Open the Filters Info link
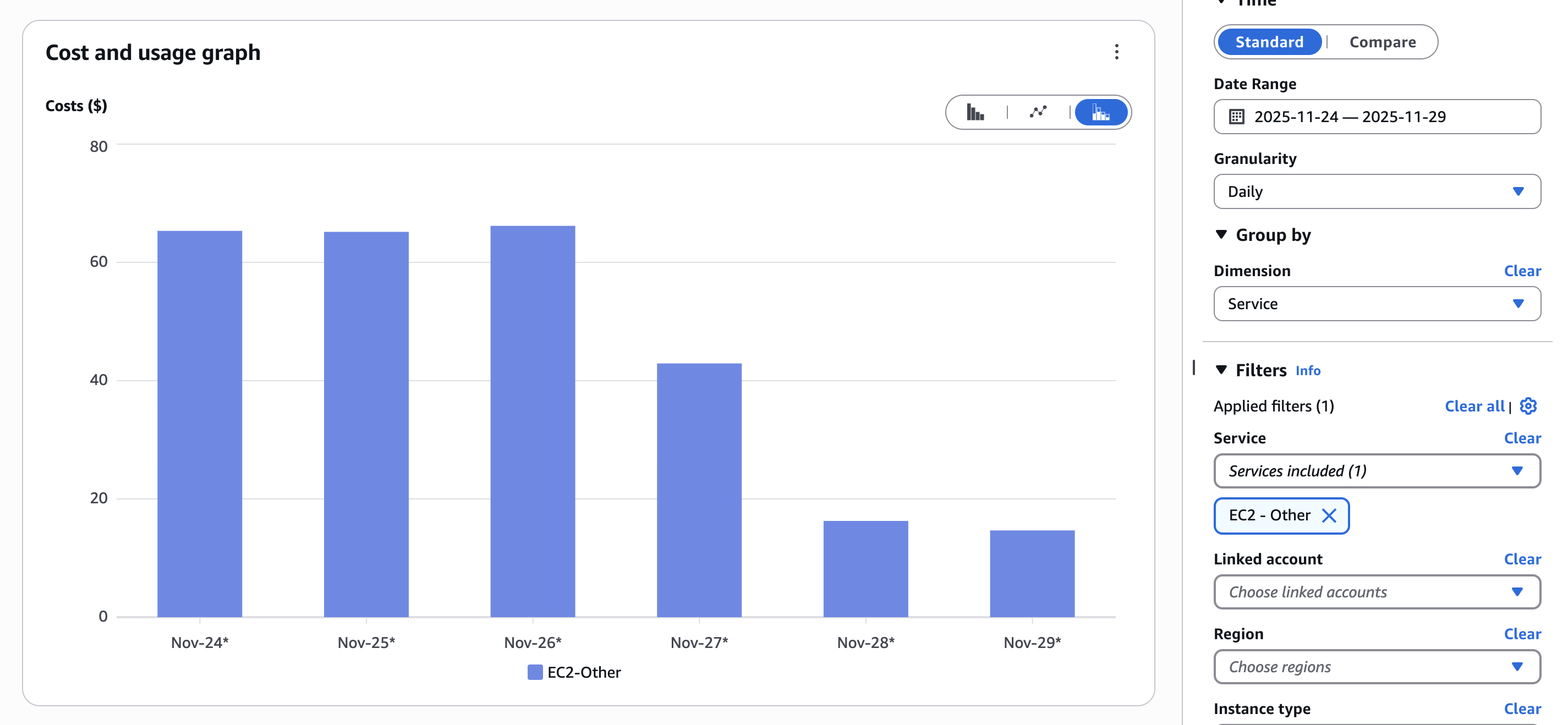This screenshot has height=725, width=1568. 1307,370
